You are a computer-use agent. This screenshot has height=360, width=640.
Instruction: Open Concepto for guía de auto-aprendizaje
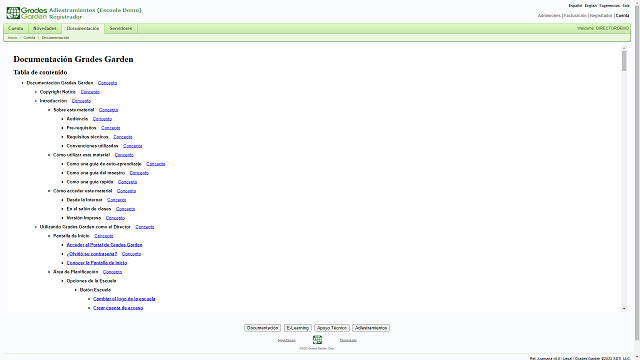pyautogui.click(x=156, y=164)
